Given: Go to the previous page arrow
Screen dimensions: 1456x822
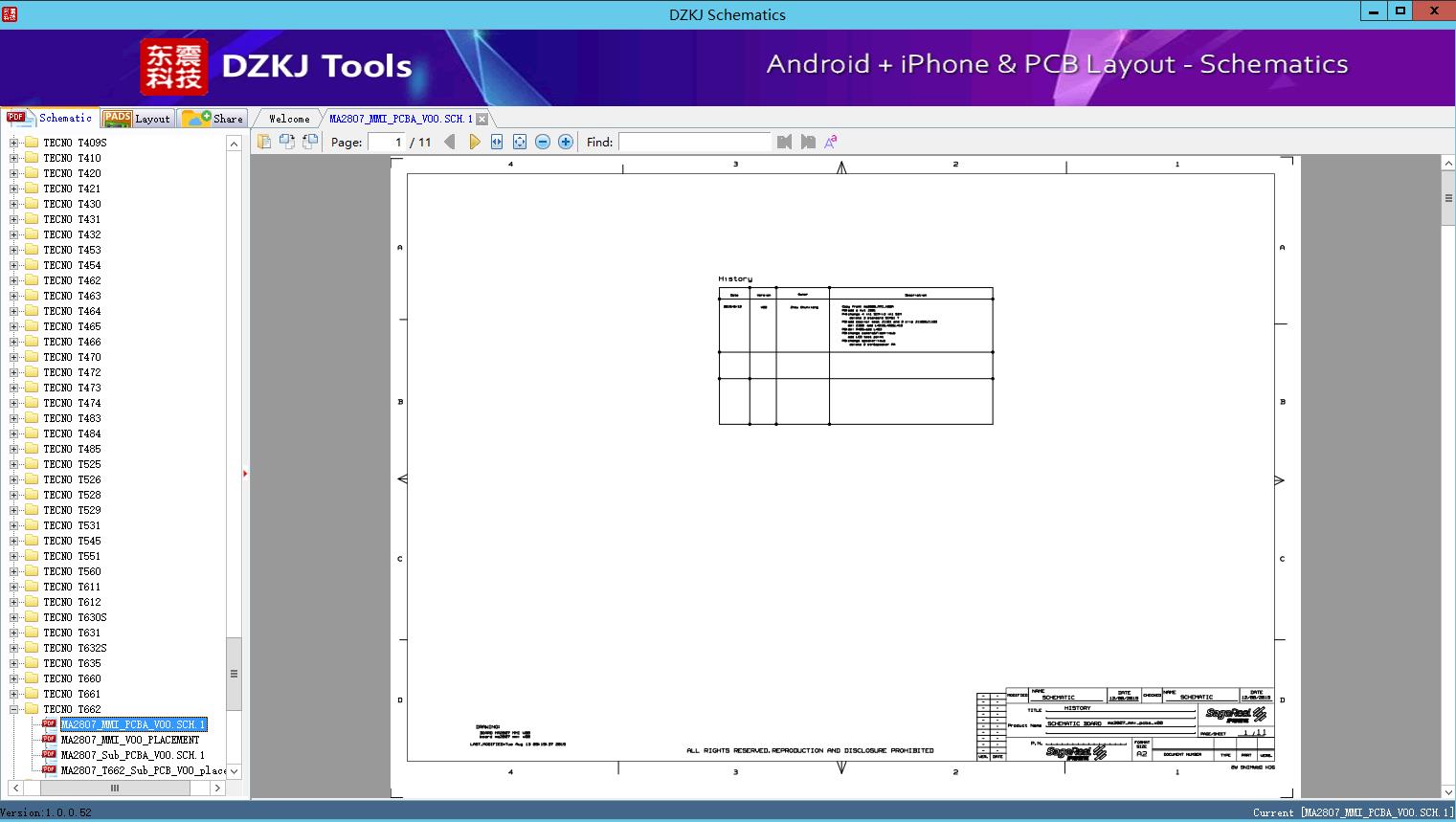Looking at the screenshot, I should point(450,142).
